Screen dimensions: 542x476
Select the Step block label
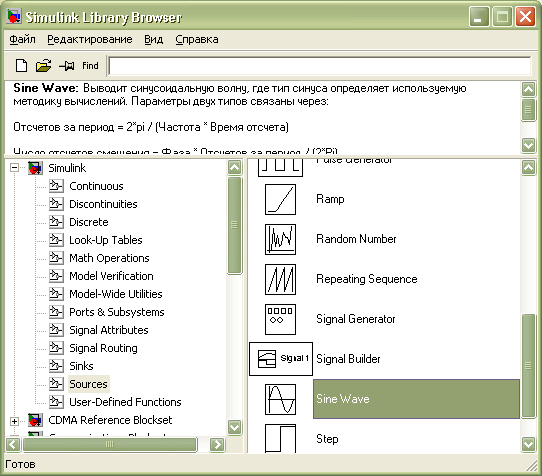point(327,439)
